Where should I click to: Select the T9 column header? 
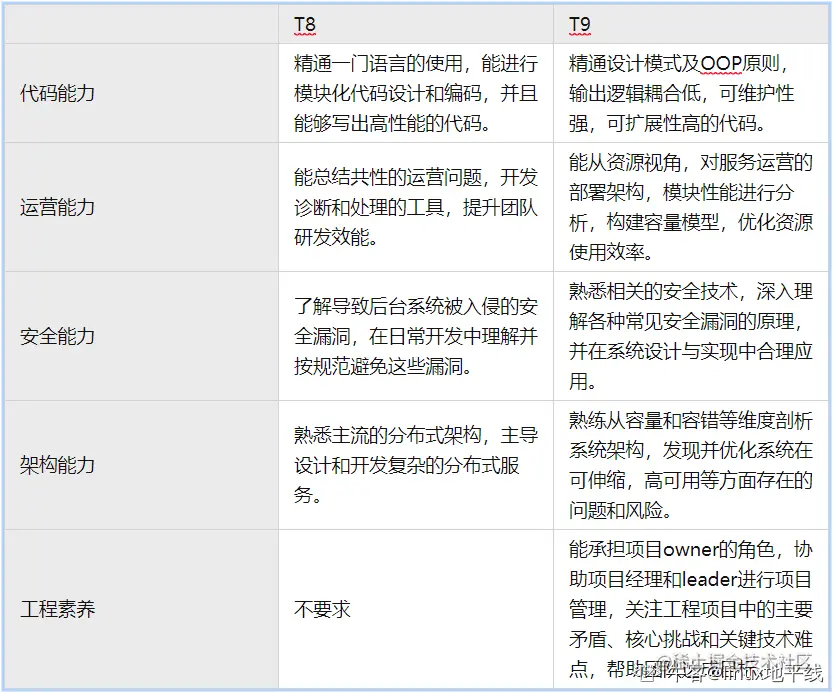point(577,20)
